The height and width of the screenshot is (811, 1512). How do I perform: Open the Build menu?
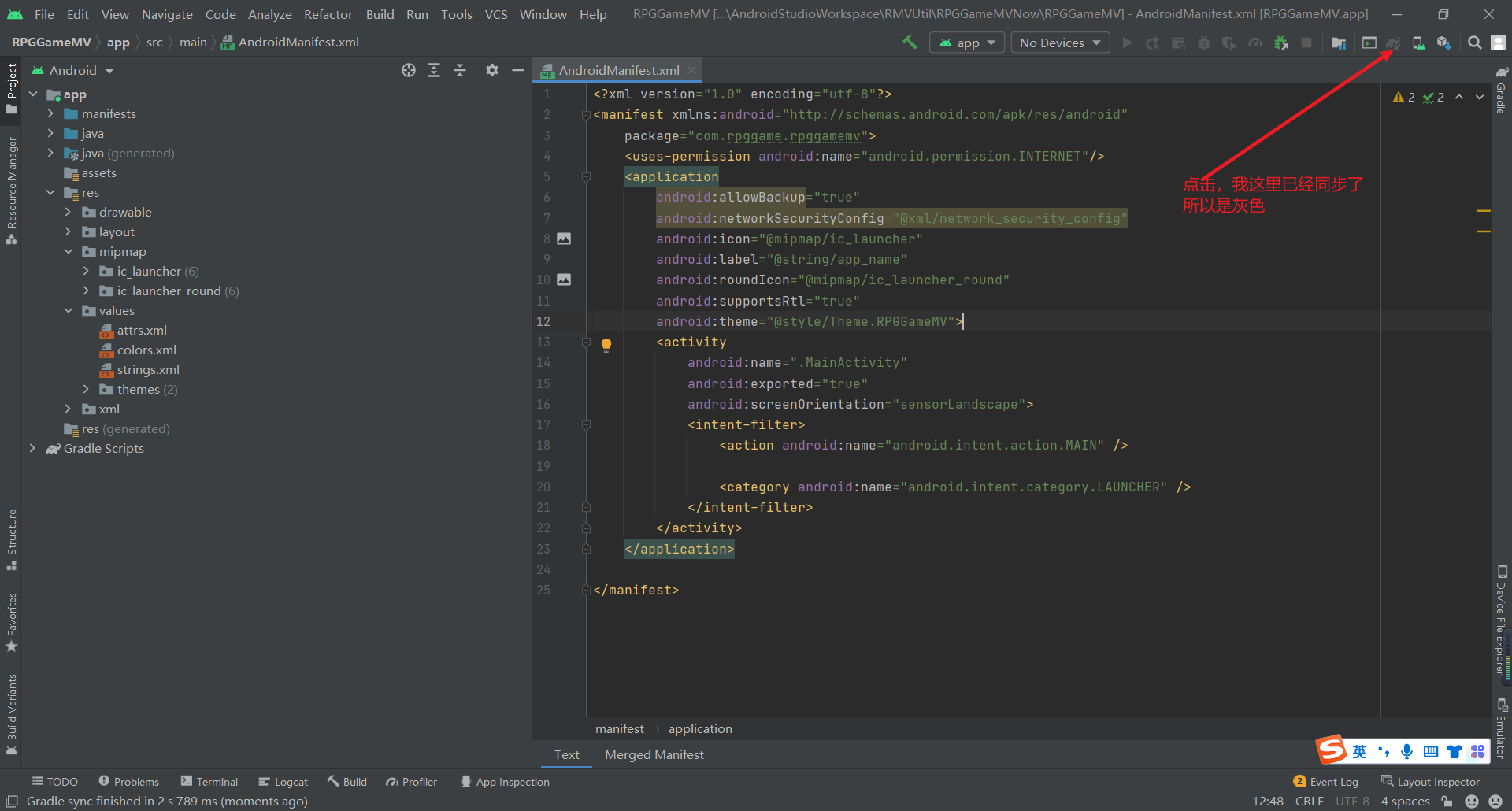[380, 14]
